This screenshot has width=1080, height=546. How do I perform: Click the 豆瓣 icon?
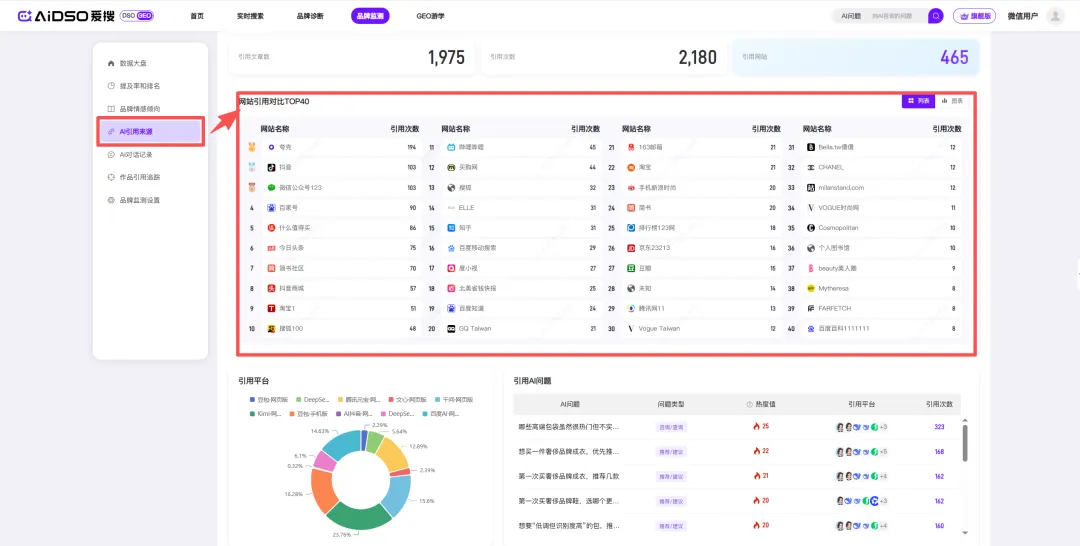632,268
